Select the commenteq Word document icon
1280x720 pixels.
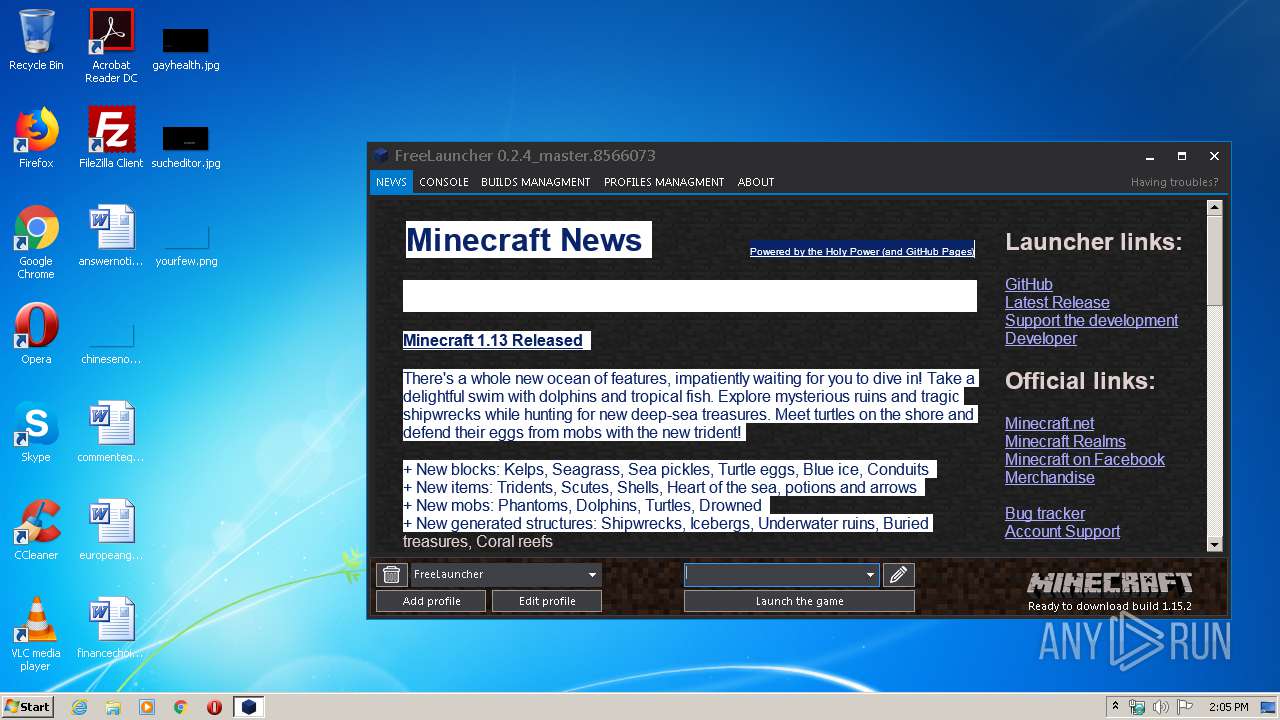point(111,432)
